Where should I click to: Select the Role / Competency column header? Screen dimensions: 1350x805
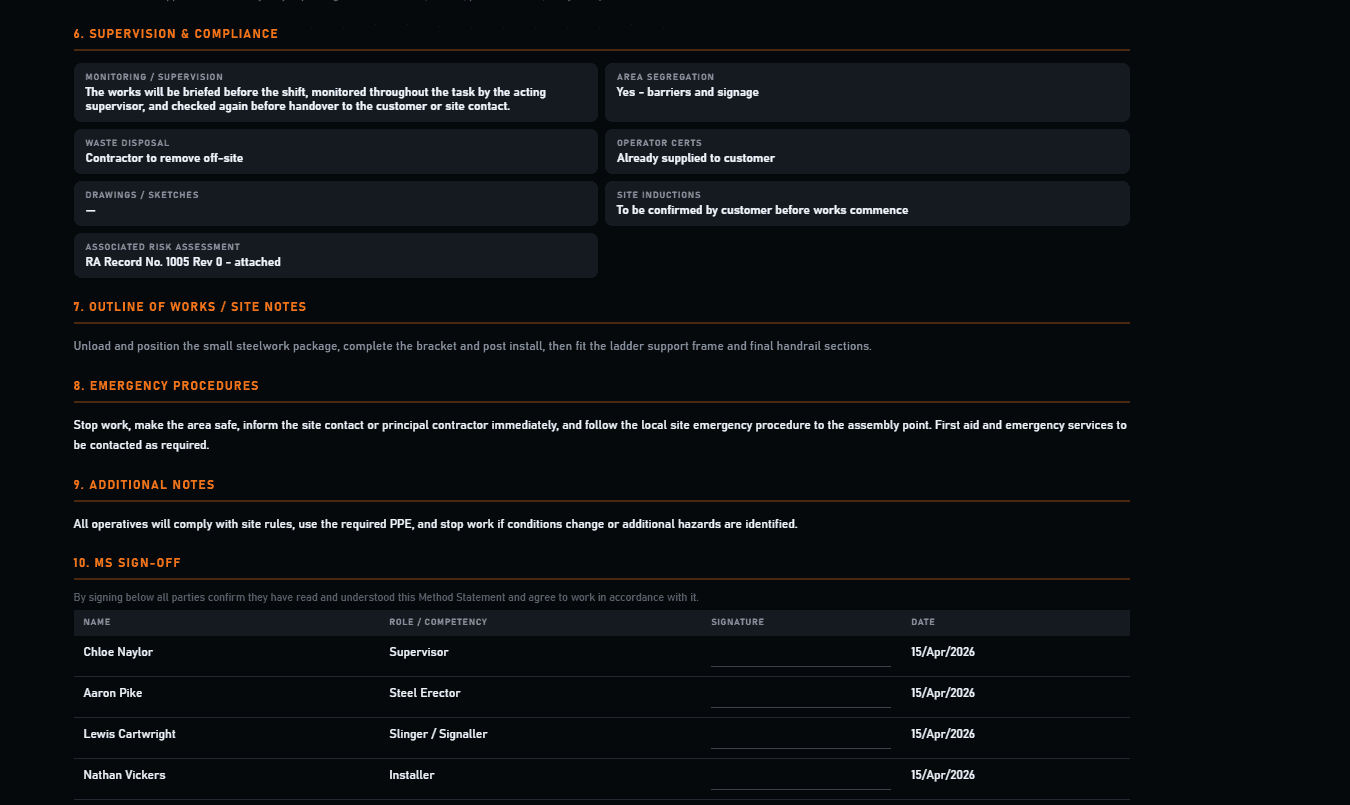point(437,622)
